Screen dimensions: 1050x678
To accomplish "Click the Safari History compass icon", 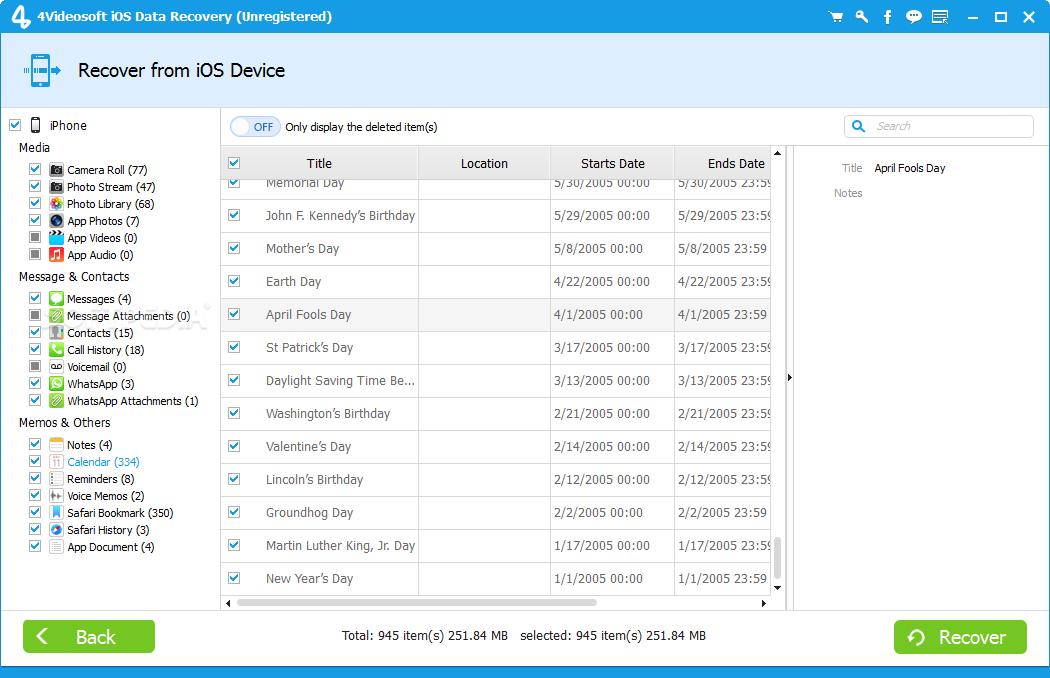I will click(56, 529).
